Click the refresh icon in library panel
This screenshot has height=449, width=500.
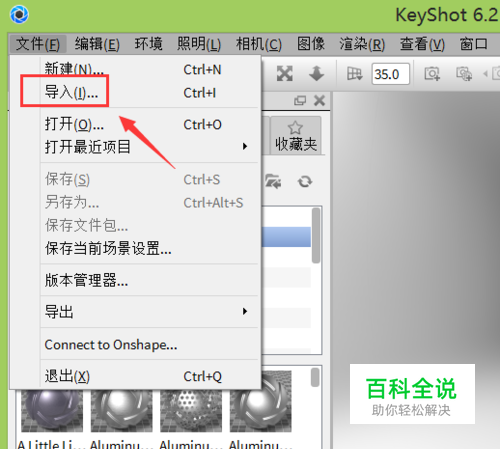click(x=305, y=182)
